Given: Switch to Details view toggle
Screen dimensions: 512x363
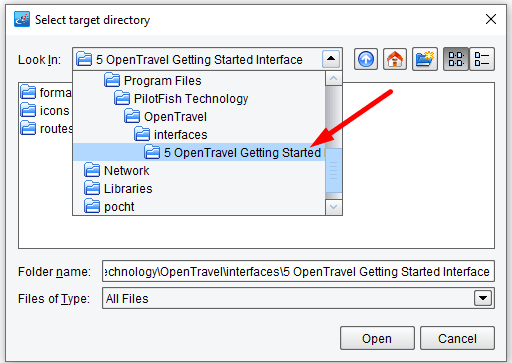Looking at the screenshot, I should point(482,59).
